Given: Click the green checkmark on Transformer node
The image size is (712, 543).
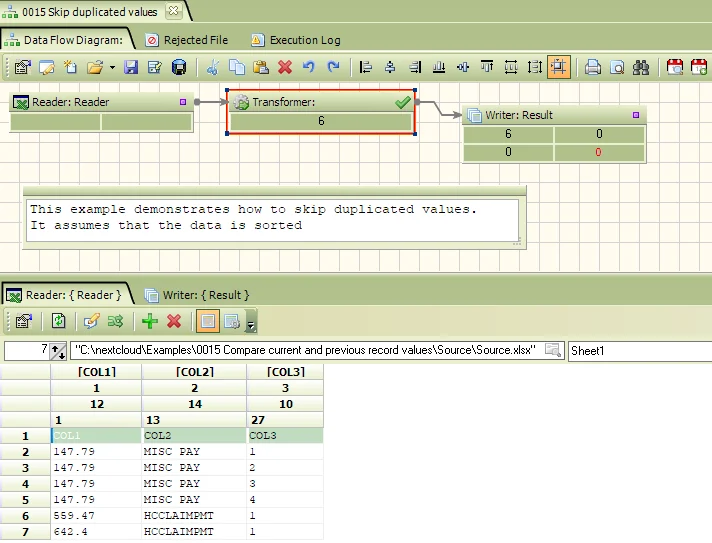Looking at the screenshot, I should 403,102.
